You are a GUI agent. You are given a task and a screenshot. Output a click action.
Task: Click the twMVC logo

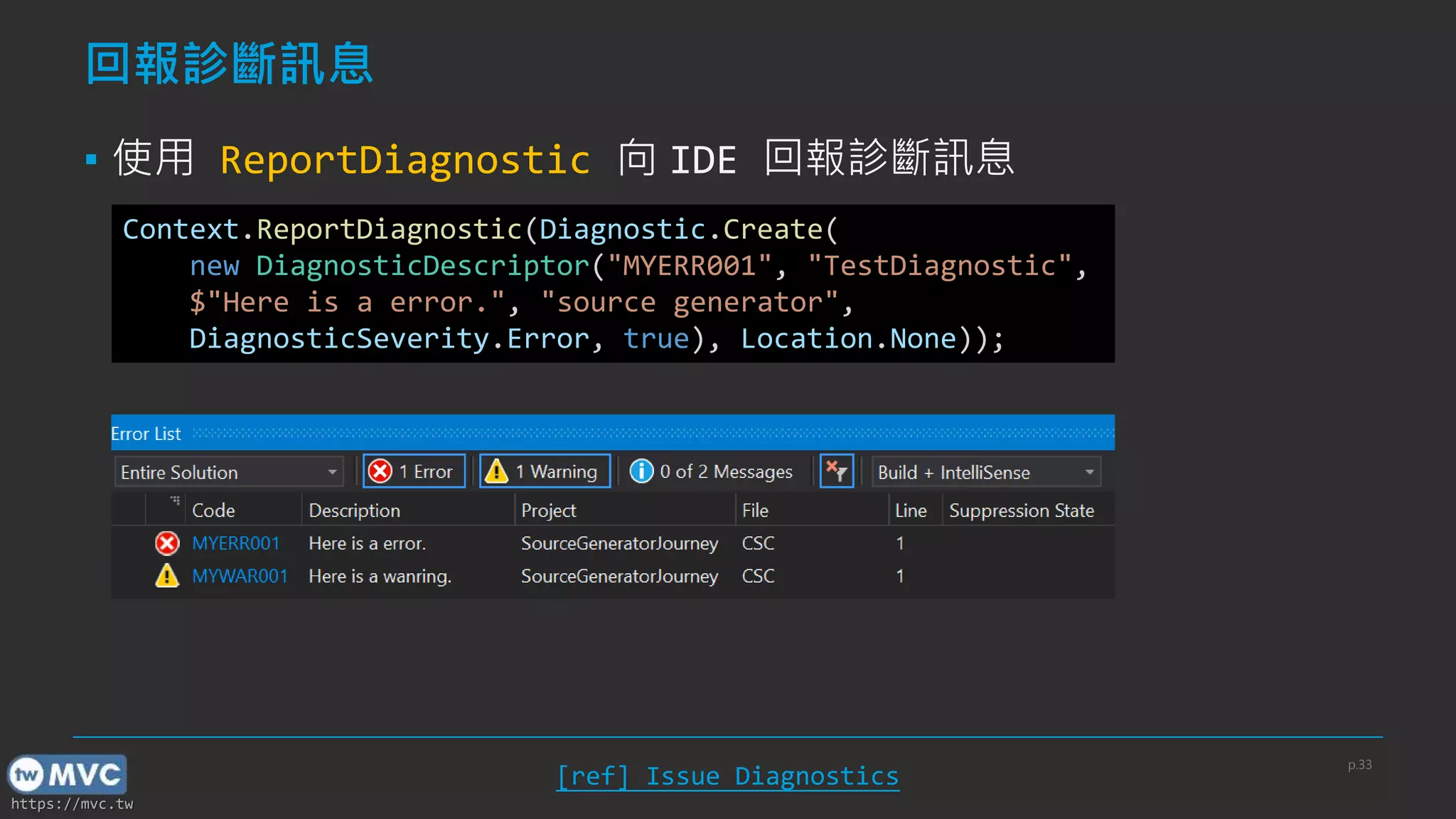point(67,774)
